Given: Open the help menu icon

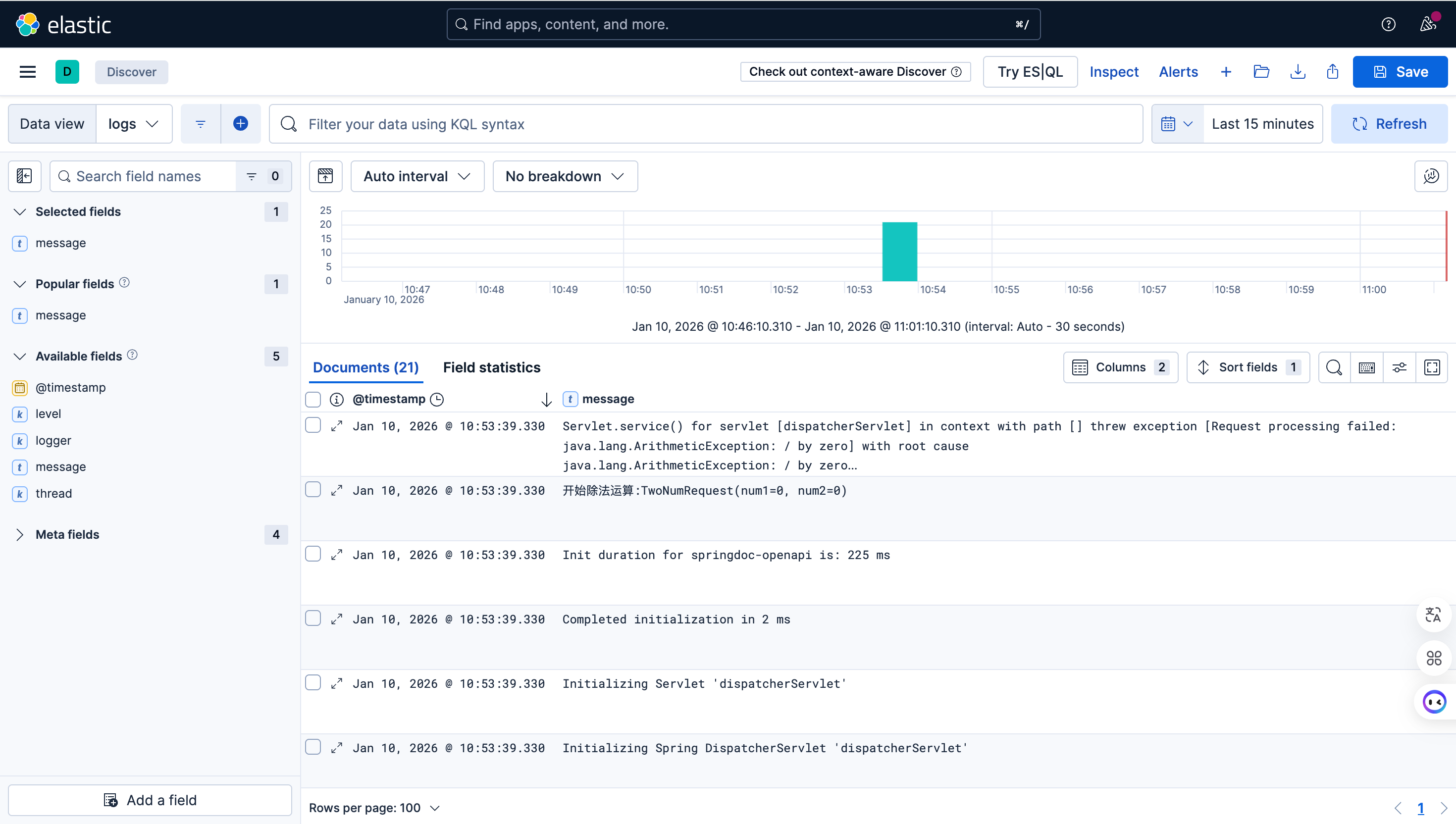Looking at the screenshot, I should point(1388,24).
